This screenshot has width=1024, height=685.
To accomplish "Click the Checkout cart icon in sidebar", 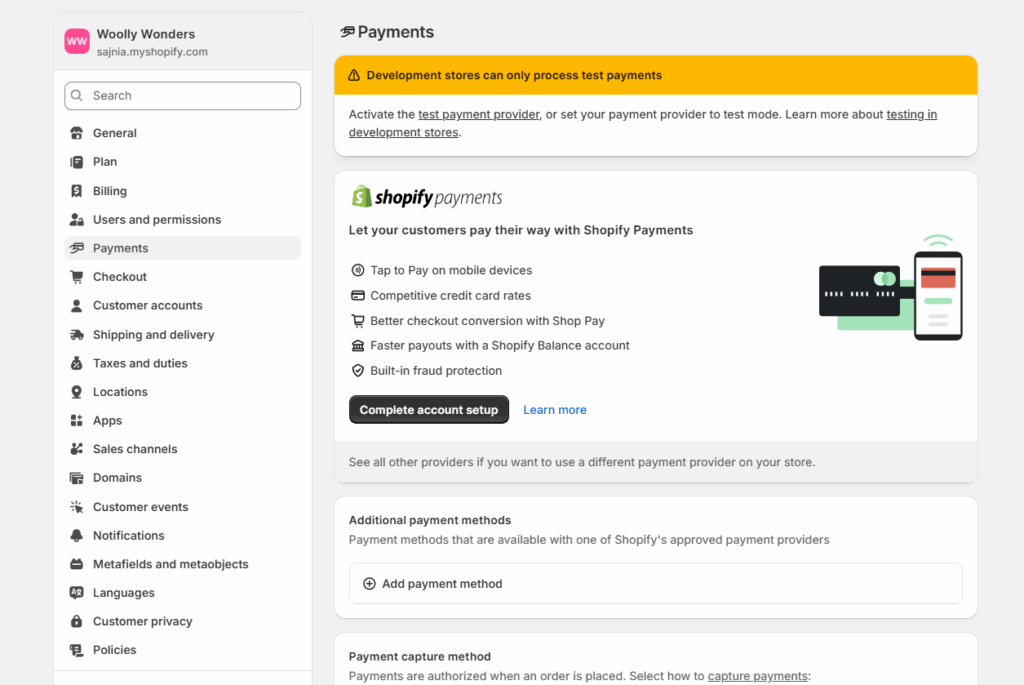I will point(77,277).
